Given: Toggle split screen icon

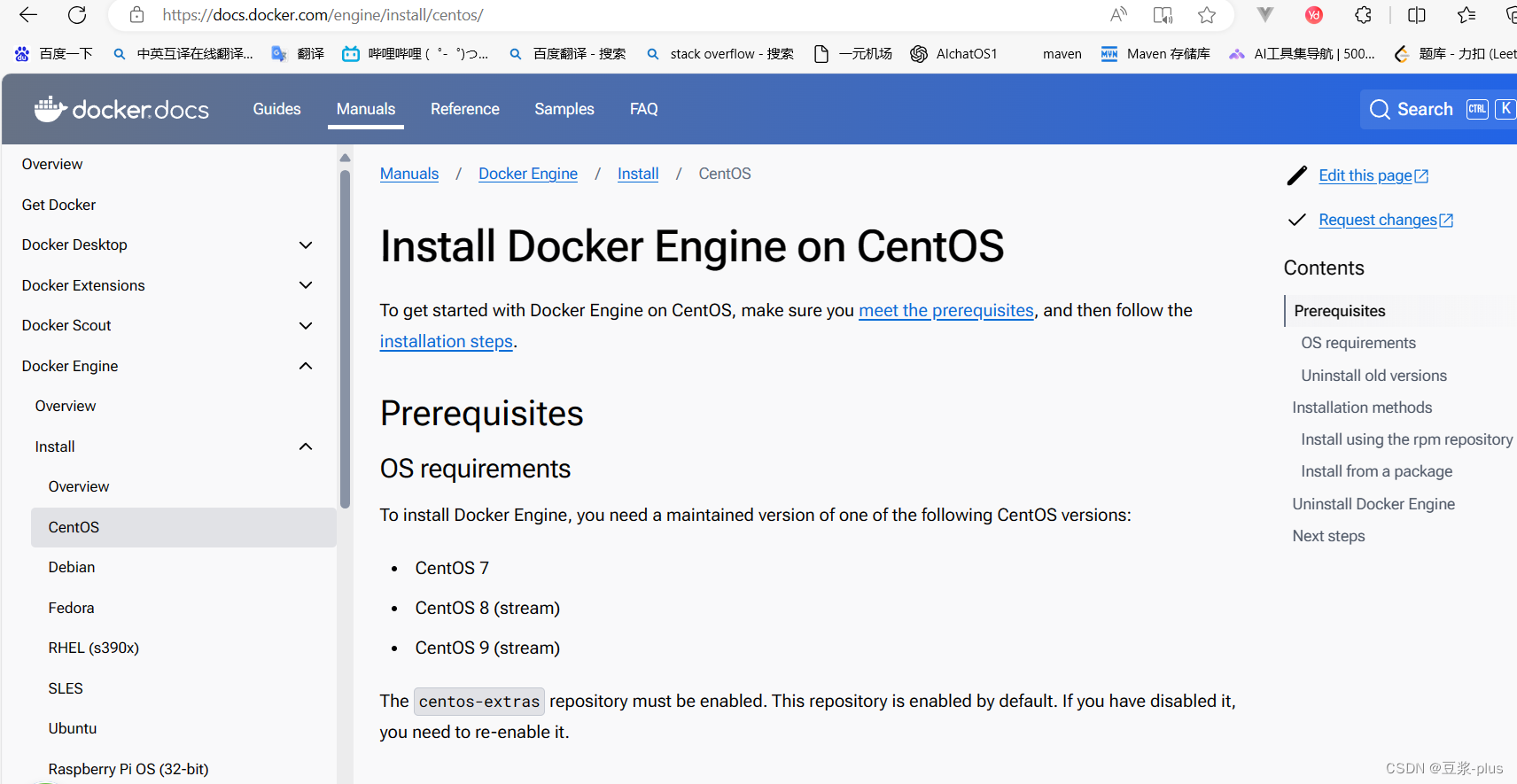Looking at the screenshot, I should (1417, 15).
